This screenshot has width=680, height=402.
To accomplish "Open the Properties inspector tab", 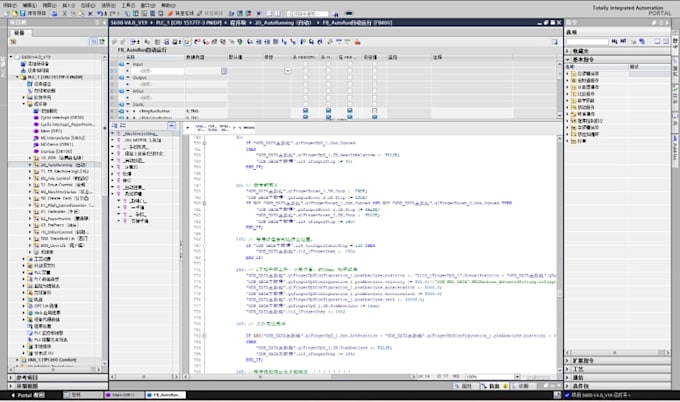I will (466, 386).
